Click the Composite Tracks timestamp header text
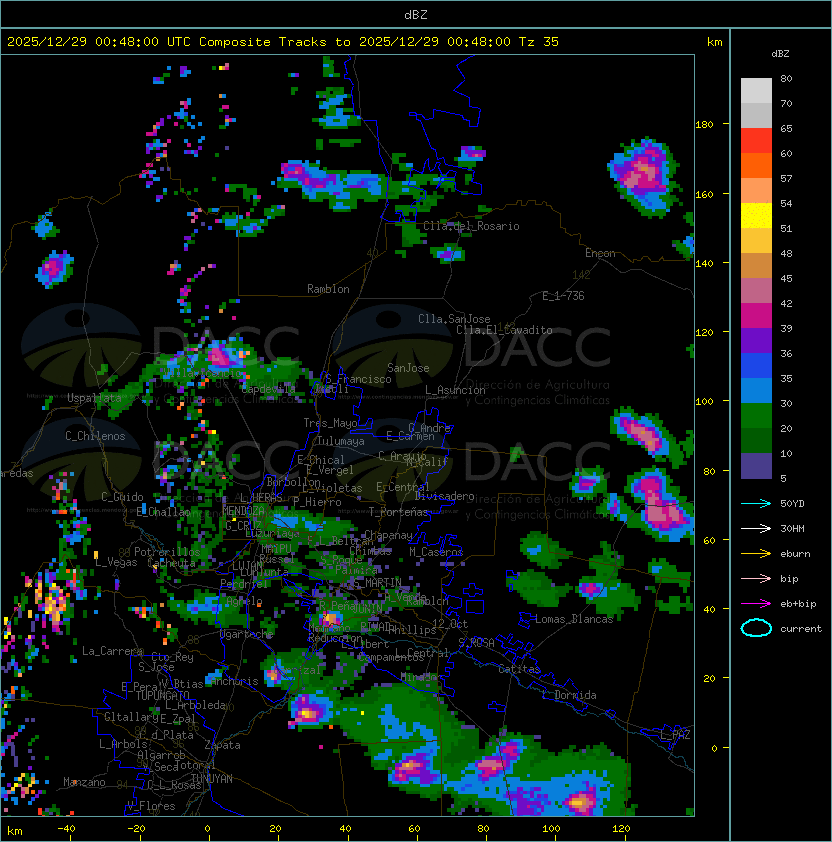This screenshot has height=842, width=832. click(283, 41)
